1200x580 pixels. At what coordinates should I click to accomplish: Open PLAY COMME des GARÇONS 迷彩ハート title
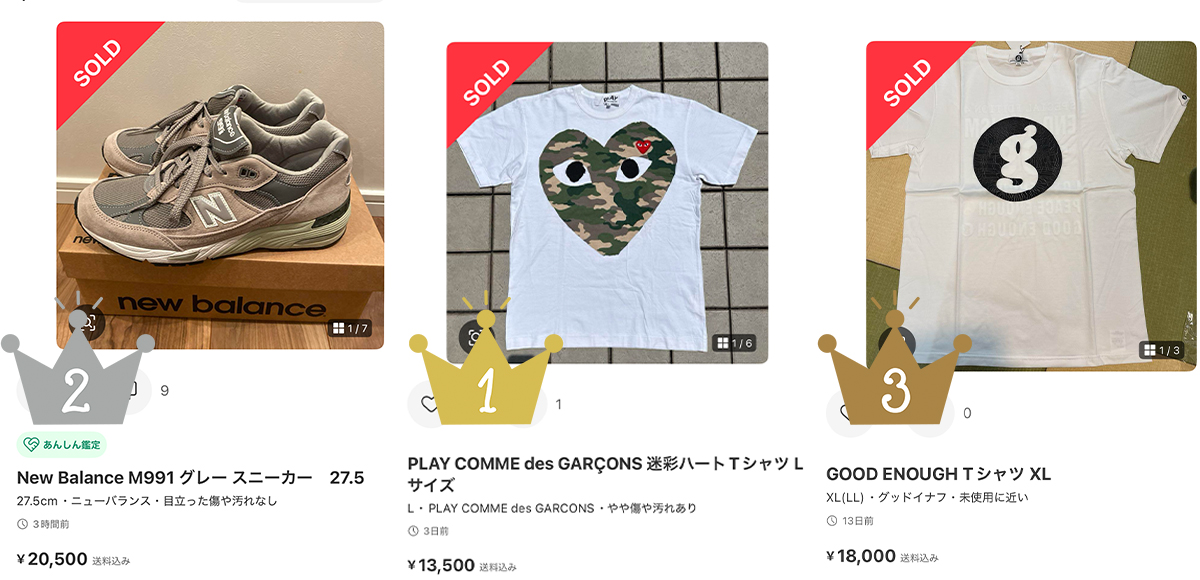pyautogui.click(x=606, y=475)
